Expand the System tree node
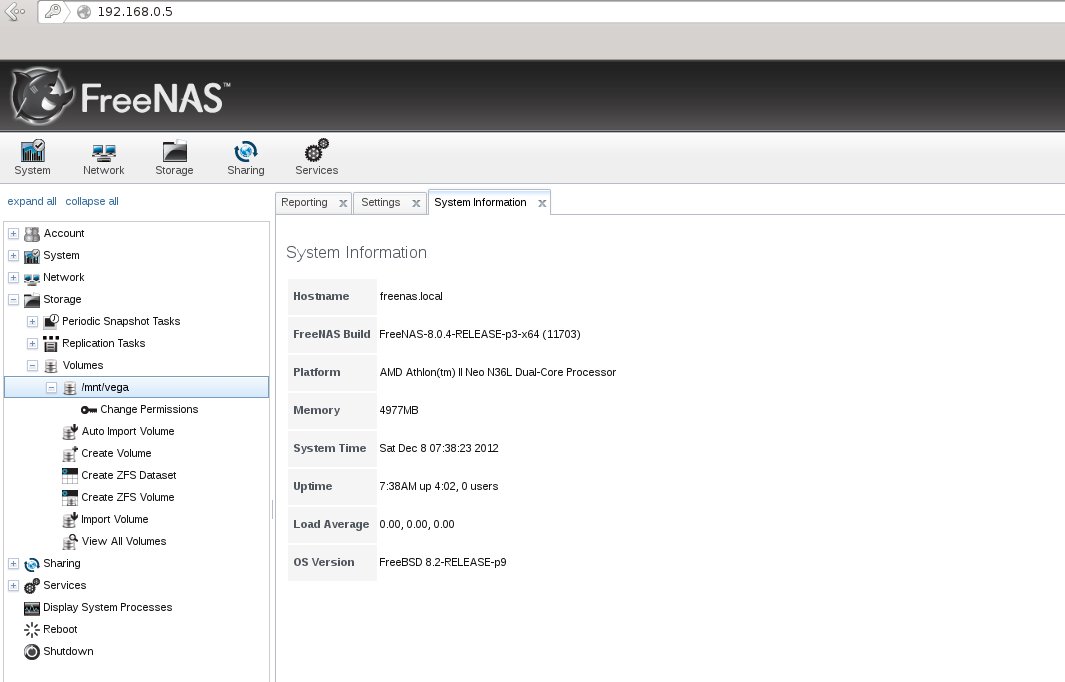Image resolution: width=1065 pixels, height=682 pixels. [x=14, y=255]
